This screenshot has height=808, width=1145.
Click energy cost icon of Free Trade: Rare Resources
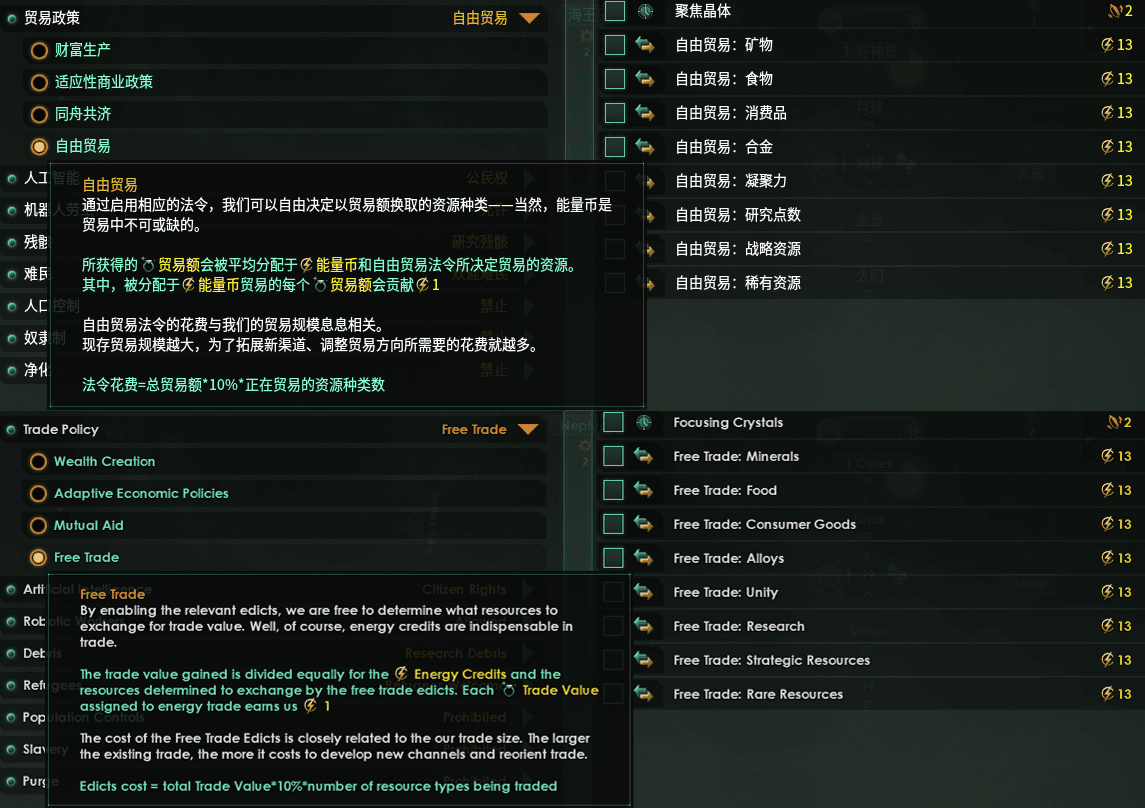(1107, 693)
